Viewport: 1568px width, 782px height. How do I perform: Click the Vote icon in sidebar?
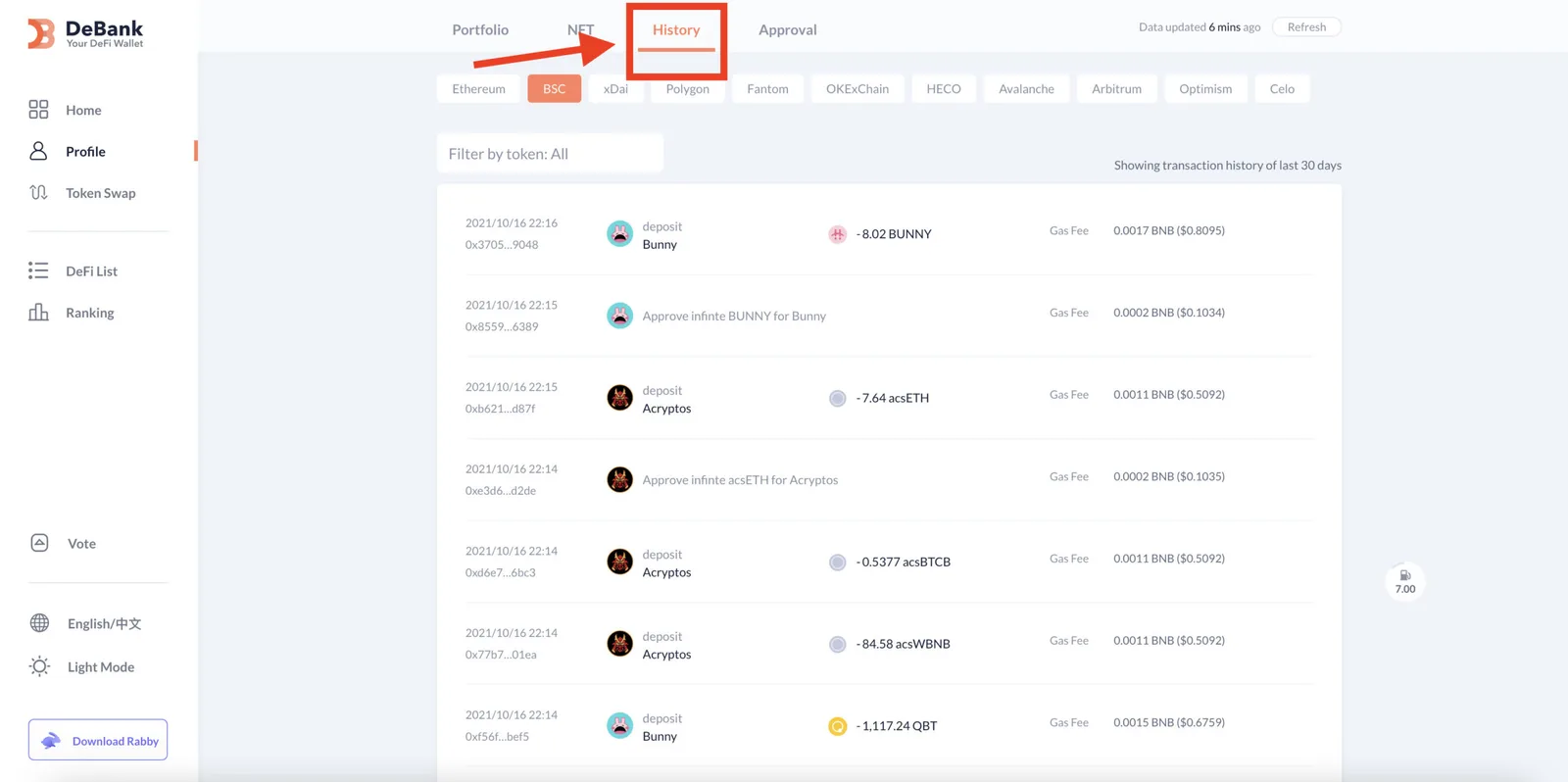pyautogui.click(x=39, y=543)
